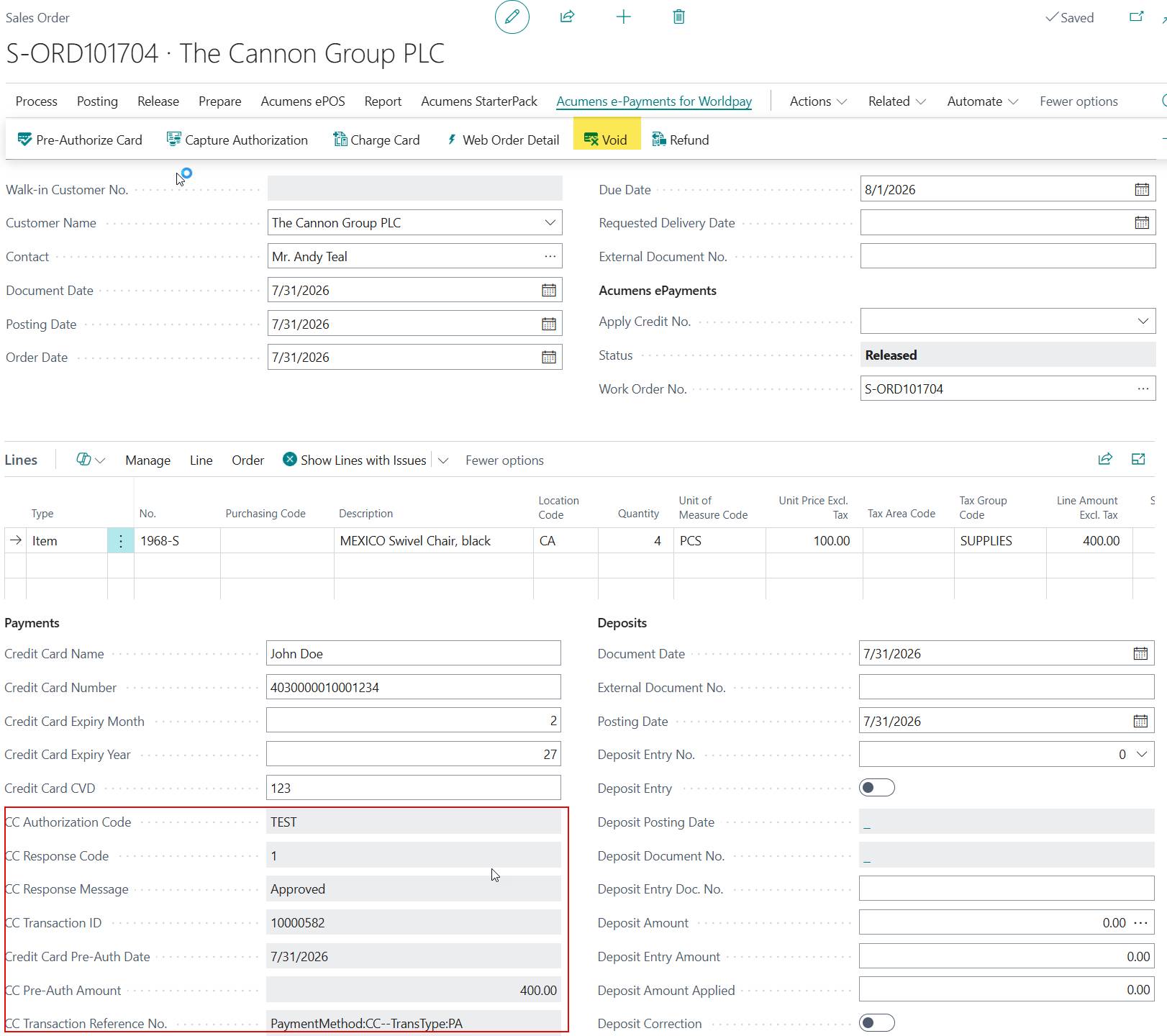The width and height of the screenshot is (1167, 1036).
Task: Open Due Date calendar picker
Action: [x=1142, y=190]
